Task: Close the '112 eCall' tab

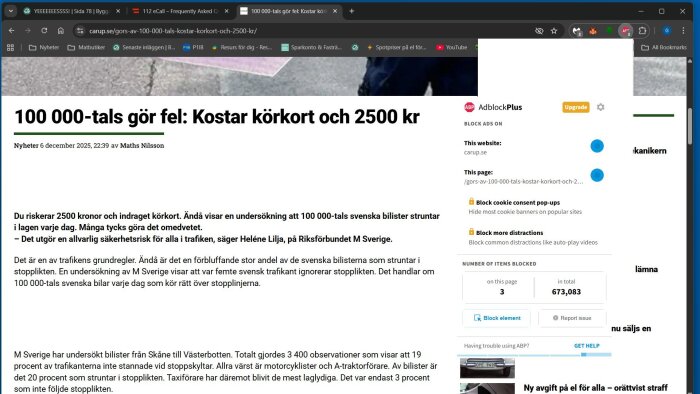Action: pyautogui.click(x=226, y=11)
